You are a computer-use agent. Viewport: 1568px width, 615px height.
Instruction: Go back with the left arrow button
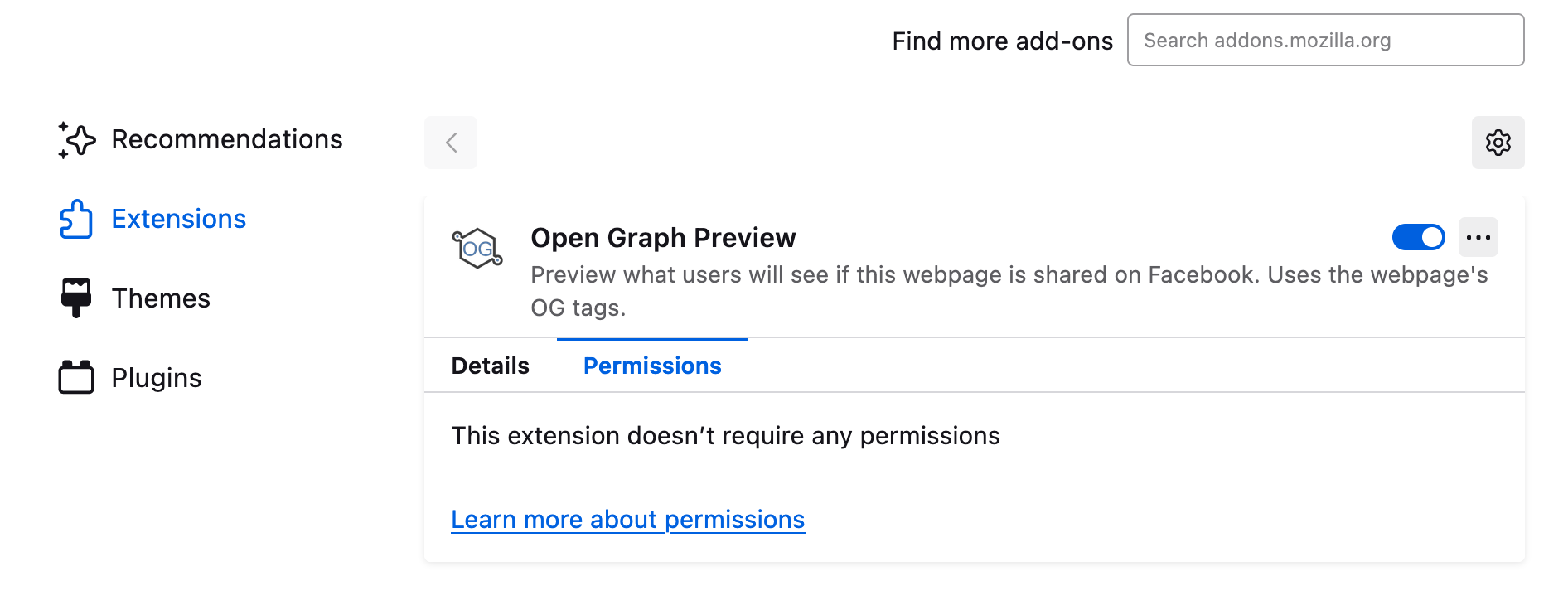click(x=451, y=143)
